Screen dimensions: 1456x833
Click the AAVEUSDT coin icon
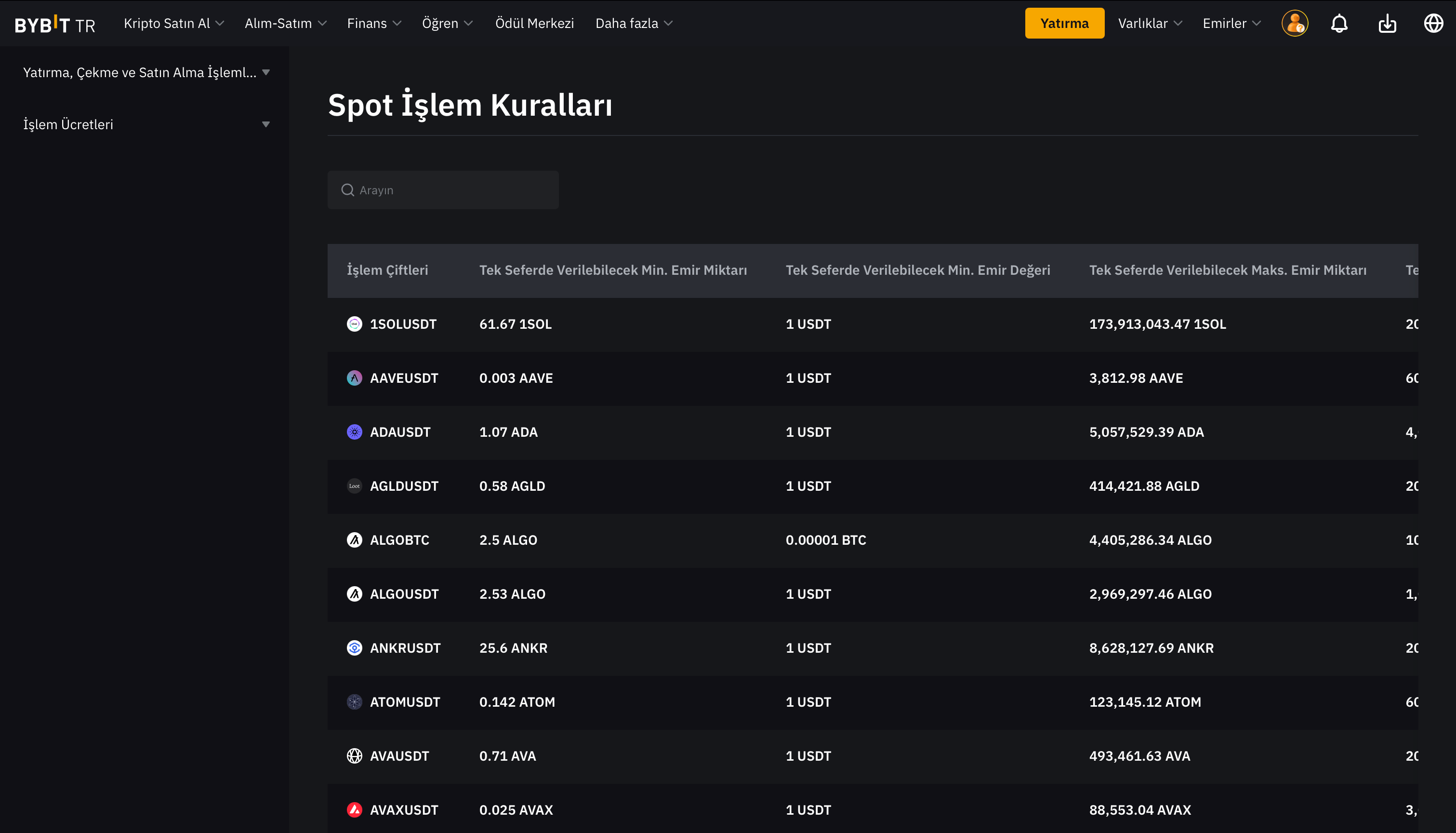355,378
